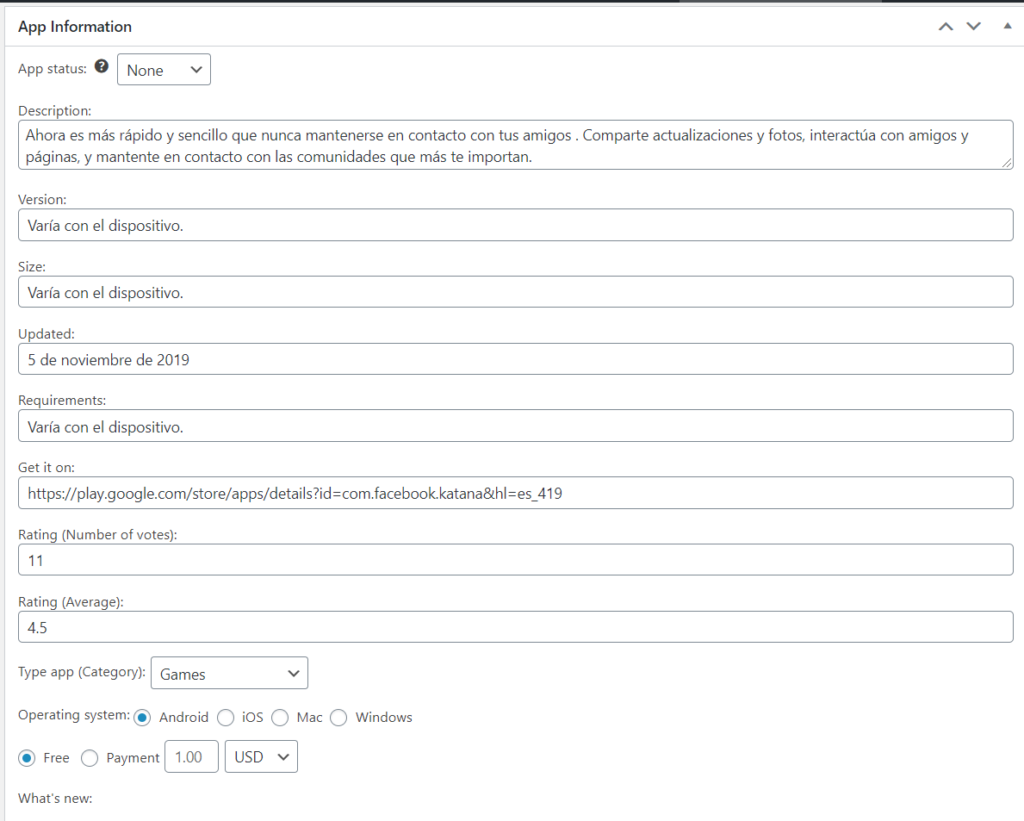Click the Version input field
The width and height of the screenshot is (1024, 821).
(x=516, y=225)
